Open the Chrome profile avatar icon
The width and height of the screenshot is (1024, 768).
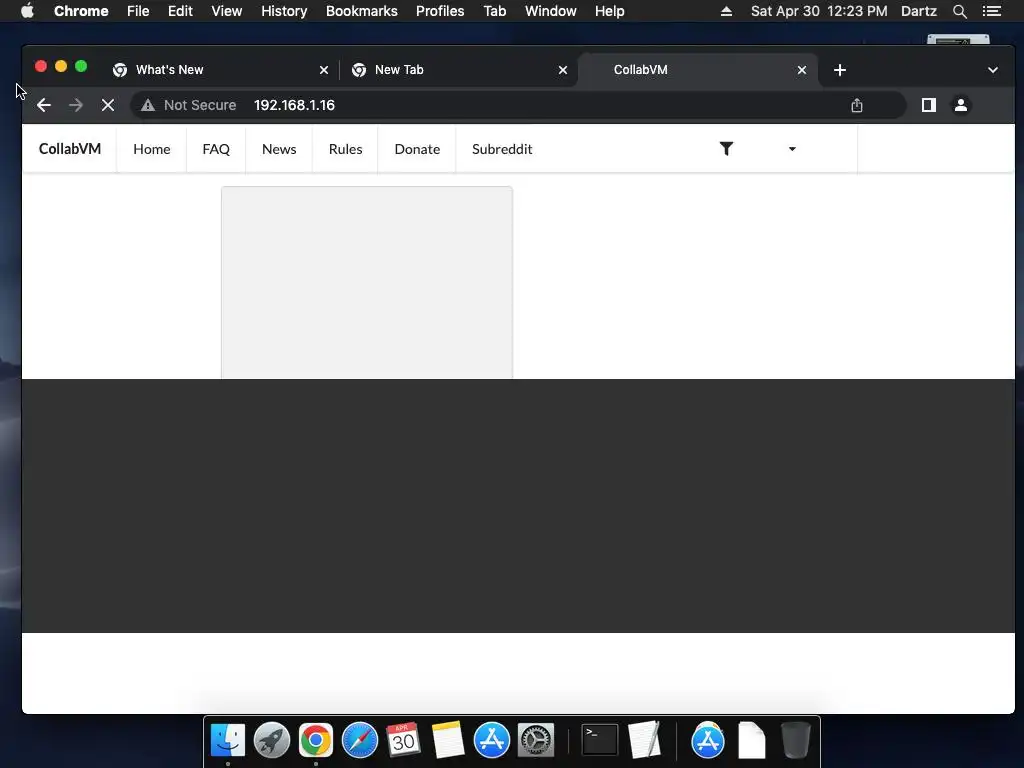coord(961,105)
